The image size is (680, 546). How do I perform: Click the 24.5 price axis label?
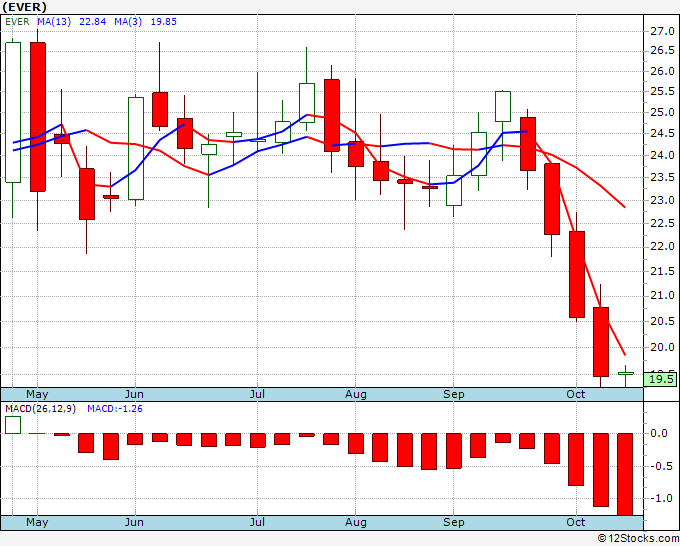tap(662, 134)
